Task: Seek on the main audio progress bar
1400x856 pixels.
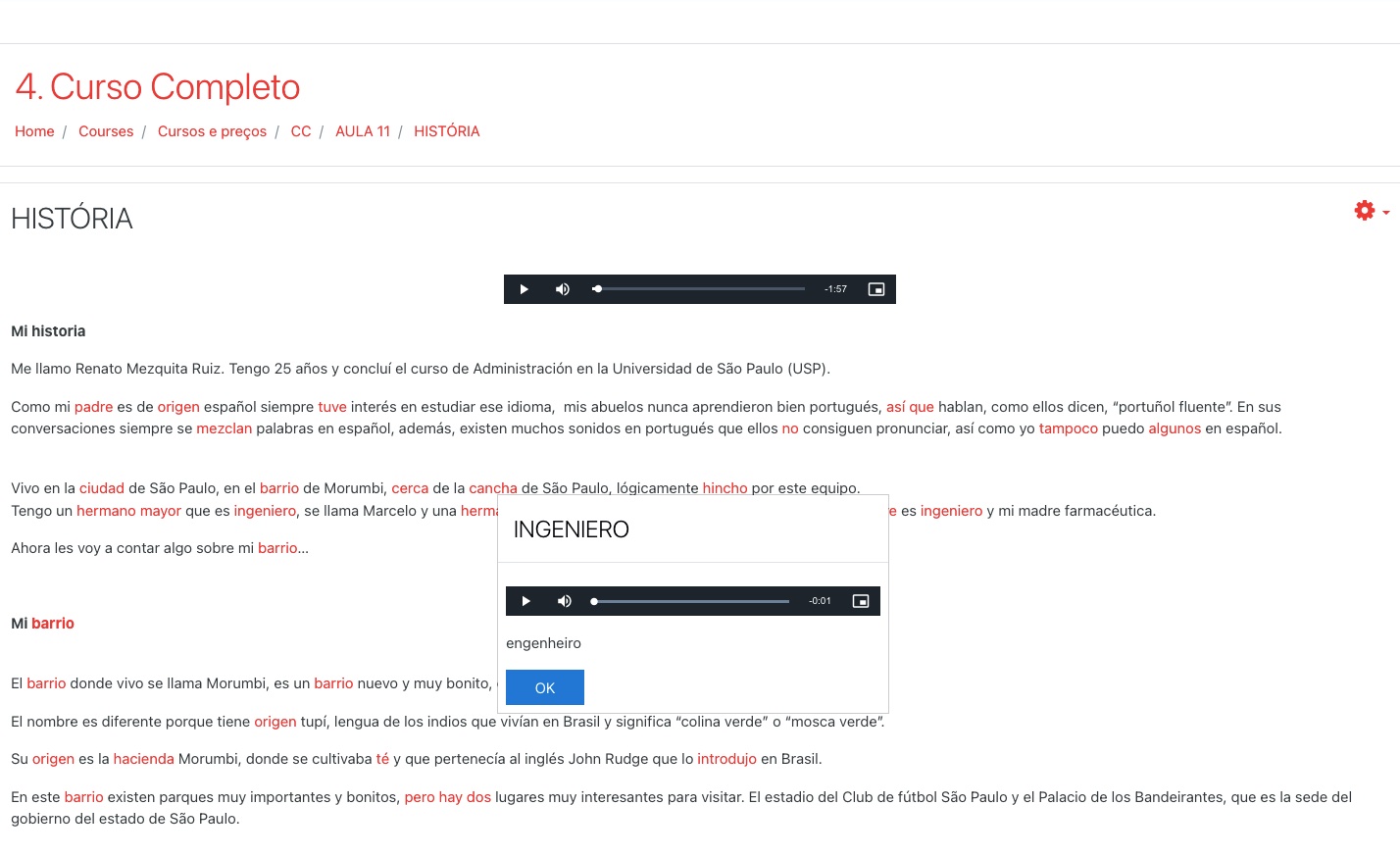Action: 699,289
